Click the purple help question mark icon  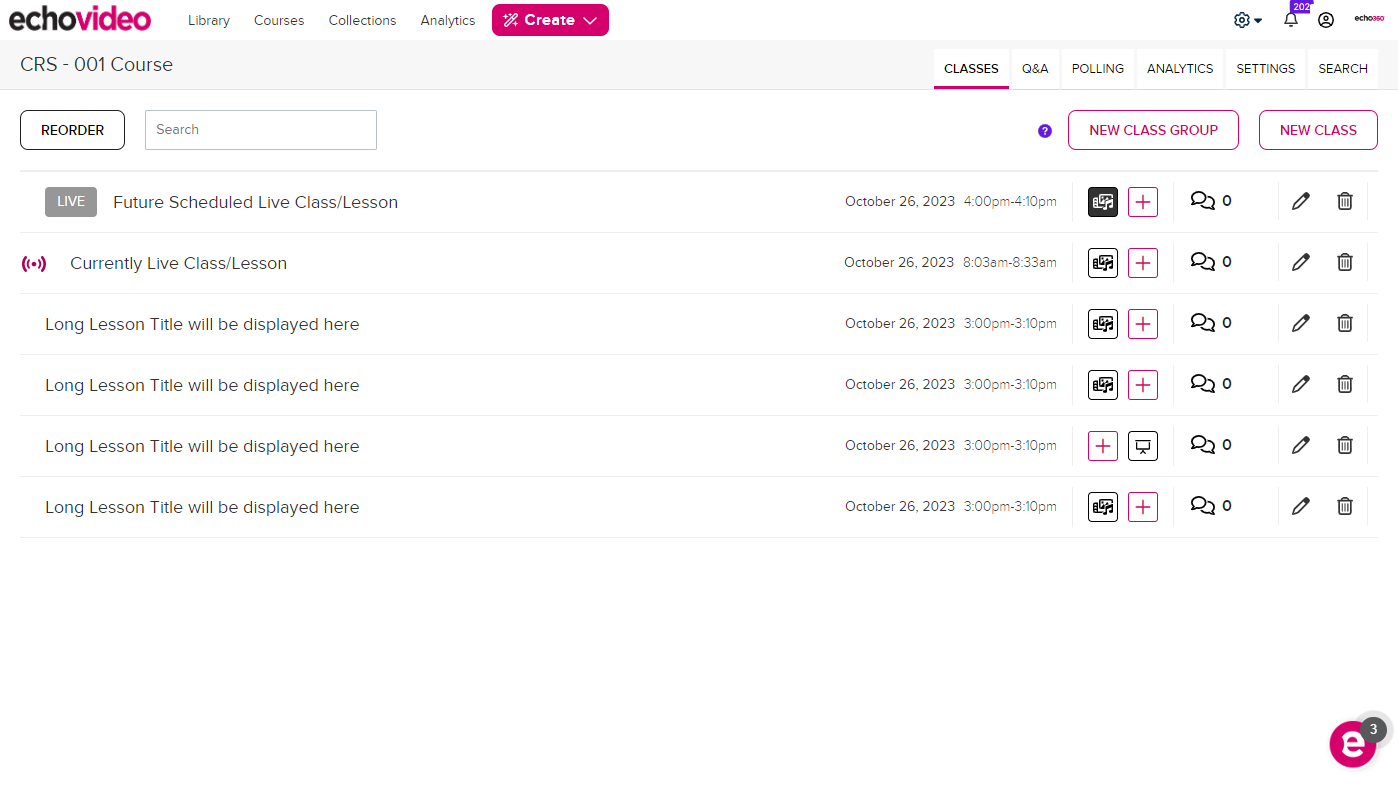click(1045, 131)
